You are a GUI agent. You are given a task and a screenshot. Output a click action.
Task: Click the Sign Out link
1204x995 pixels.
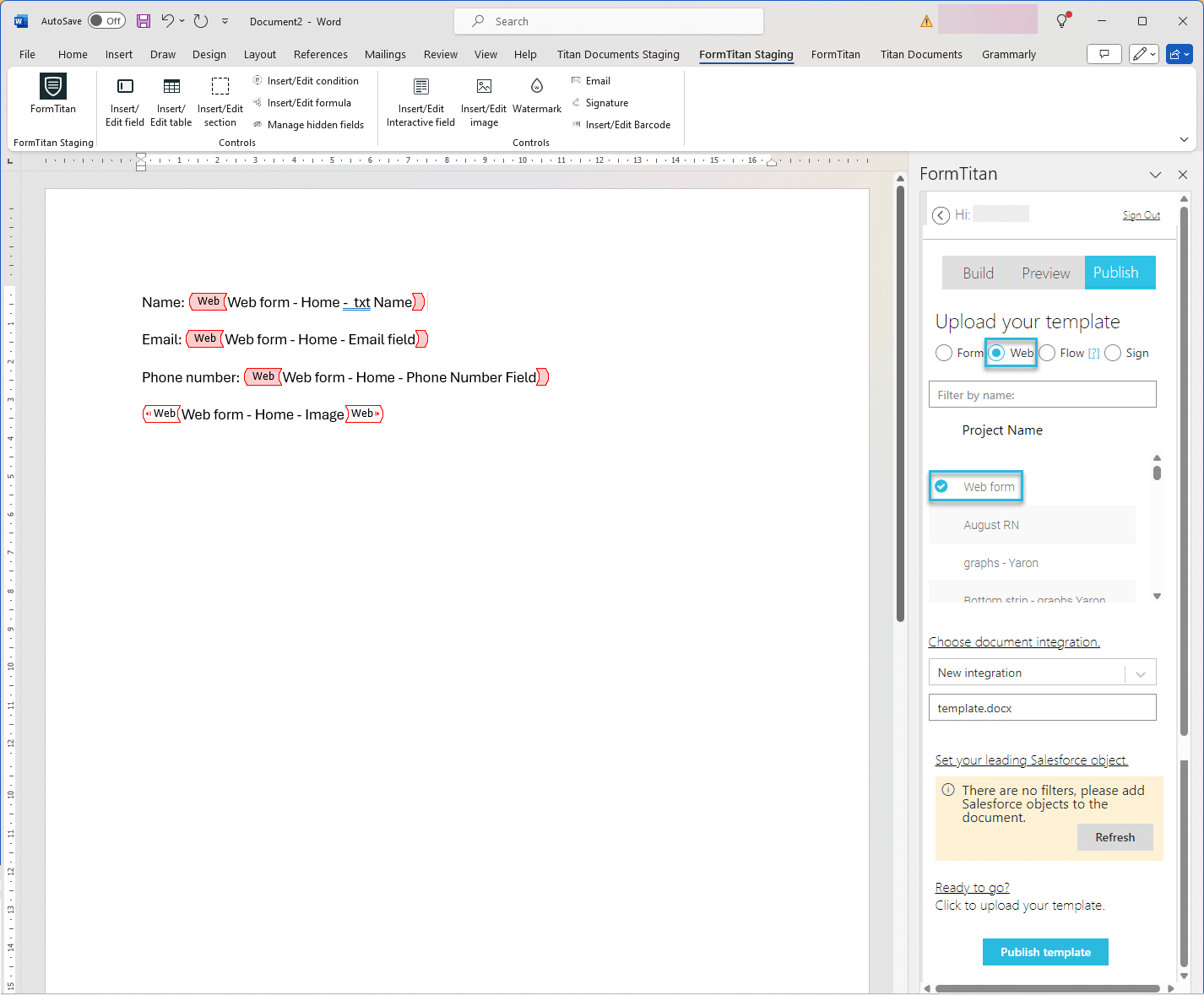point(1141,215)
